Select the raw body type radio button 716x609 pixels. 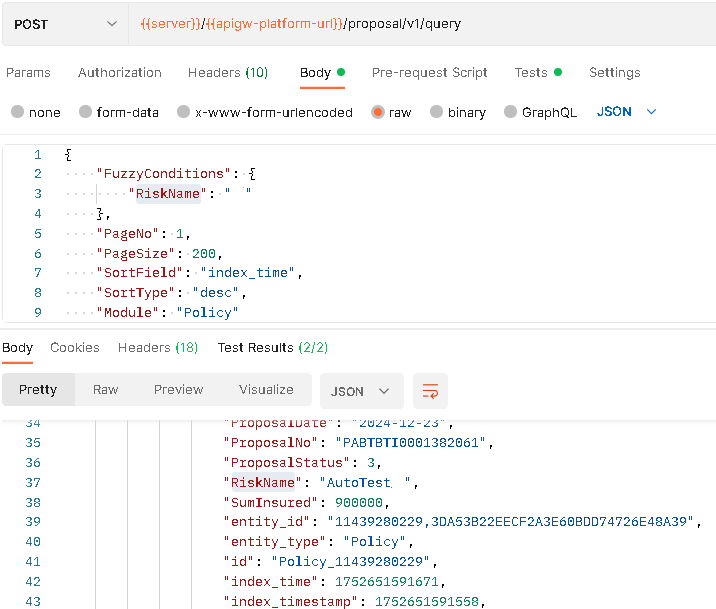(378, 112)
